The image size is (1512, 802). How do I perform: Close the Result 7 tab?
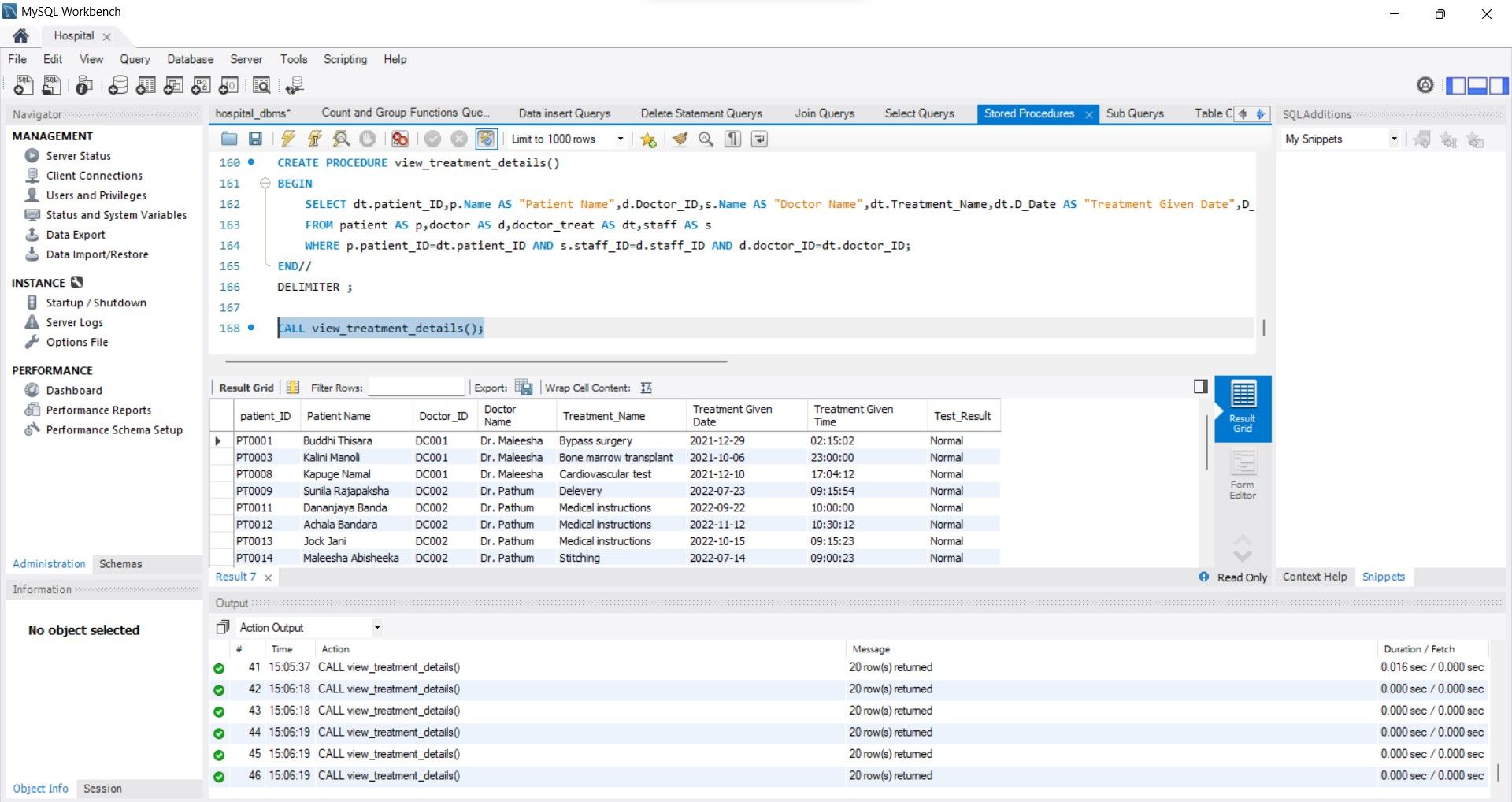tap(268, 577)
